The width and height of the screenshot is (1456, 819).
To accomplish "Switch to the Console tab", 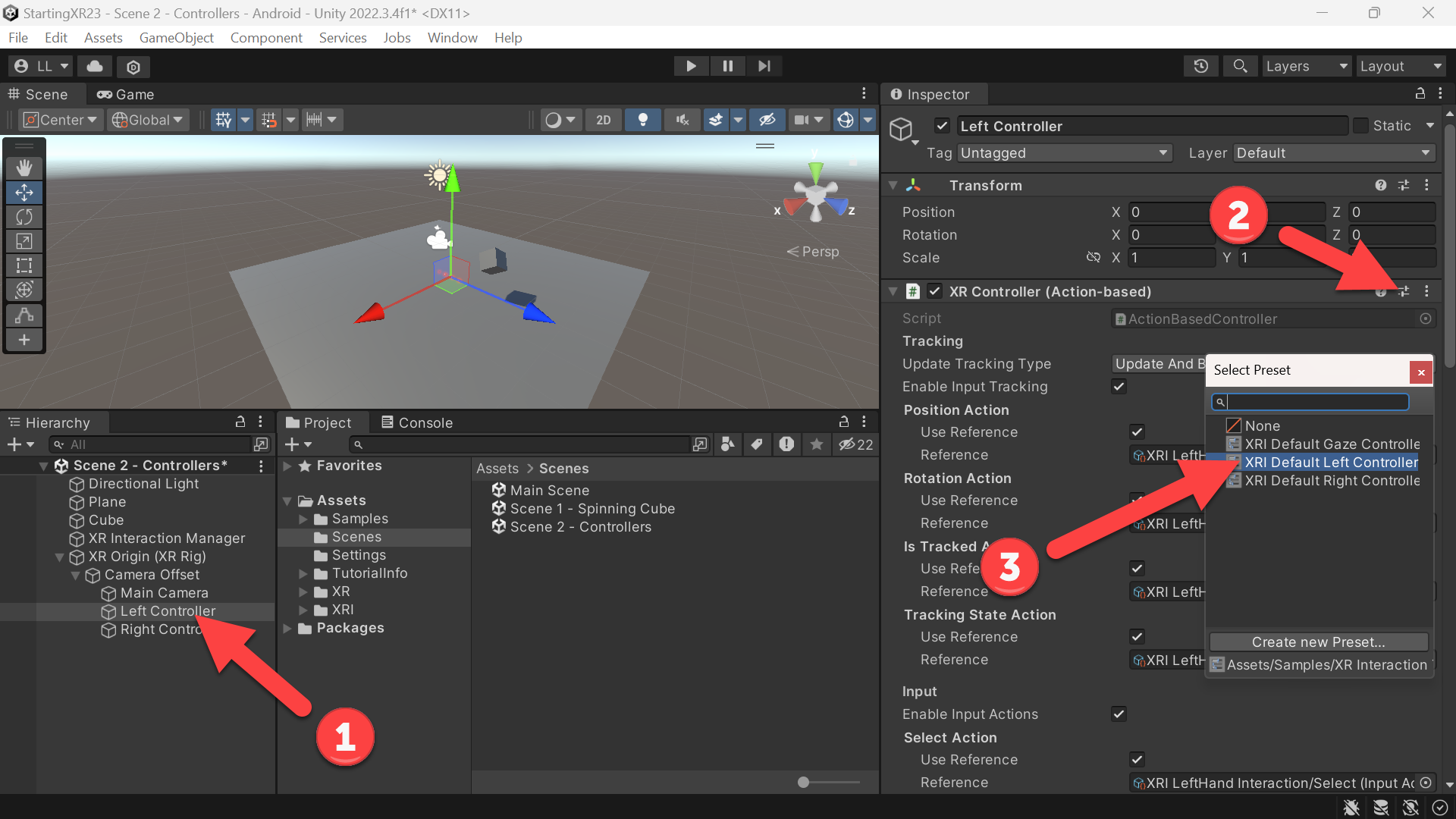I will [x=417, y=422].
